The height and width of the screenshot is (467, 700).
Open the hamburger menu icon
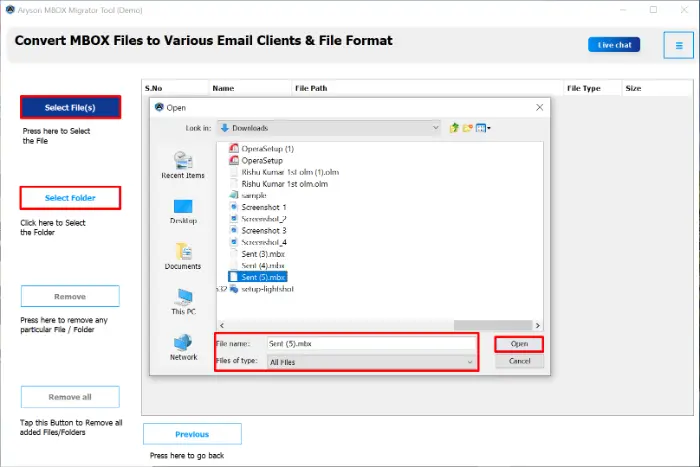679,45
